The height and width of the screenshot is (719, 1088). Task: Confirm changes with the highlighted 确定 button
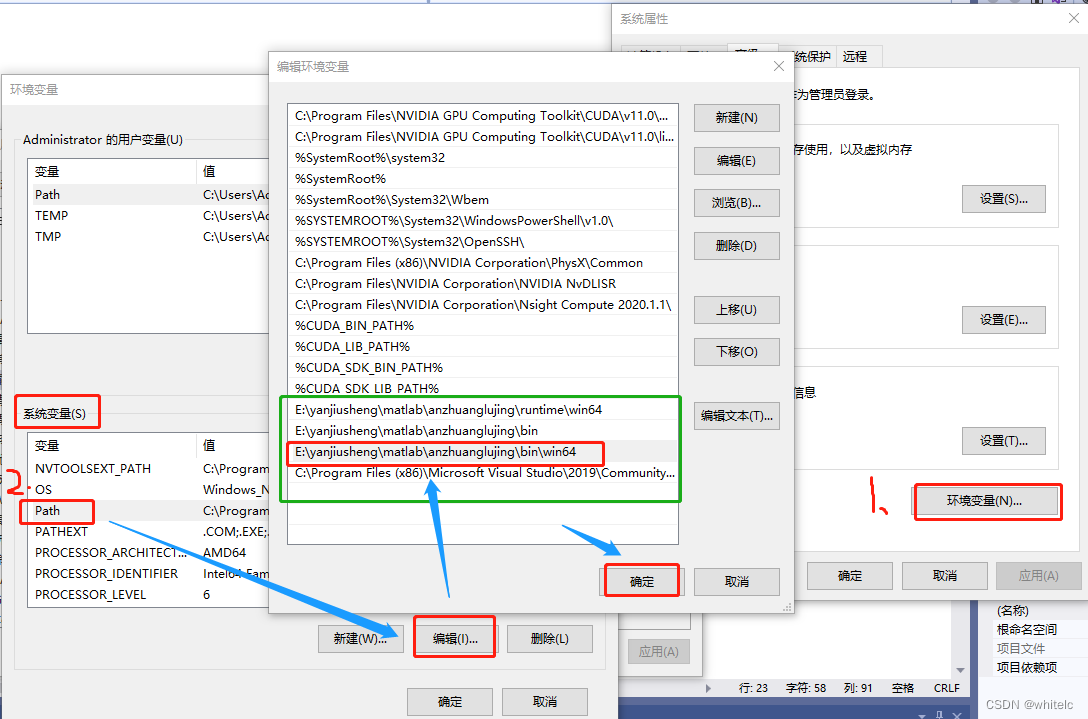click(x=641, y=581)
